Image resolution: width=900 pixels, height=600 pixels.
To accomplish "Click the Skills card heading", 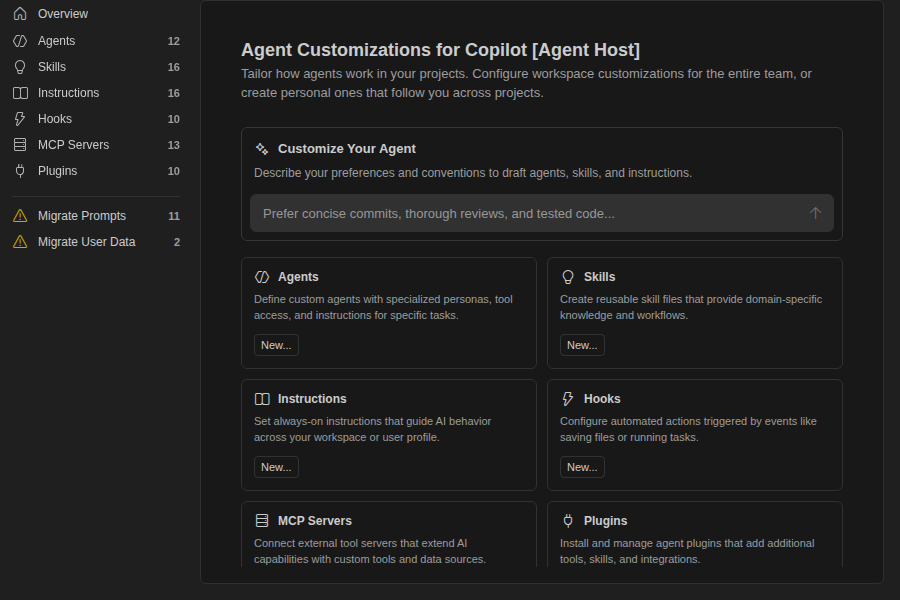I will point(599,277).
